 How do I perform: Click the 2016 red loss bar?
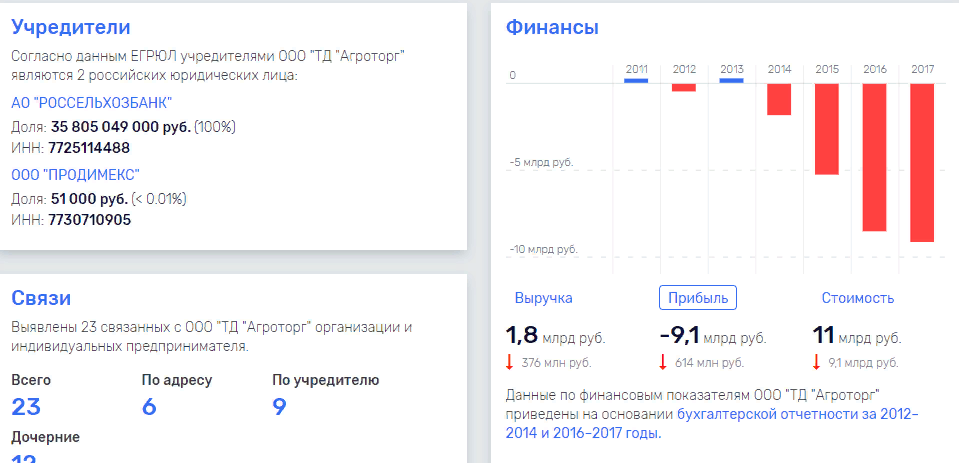click(875, 157)
